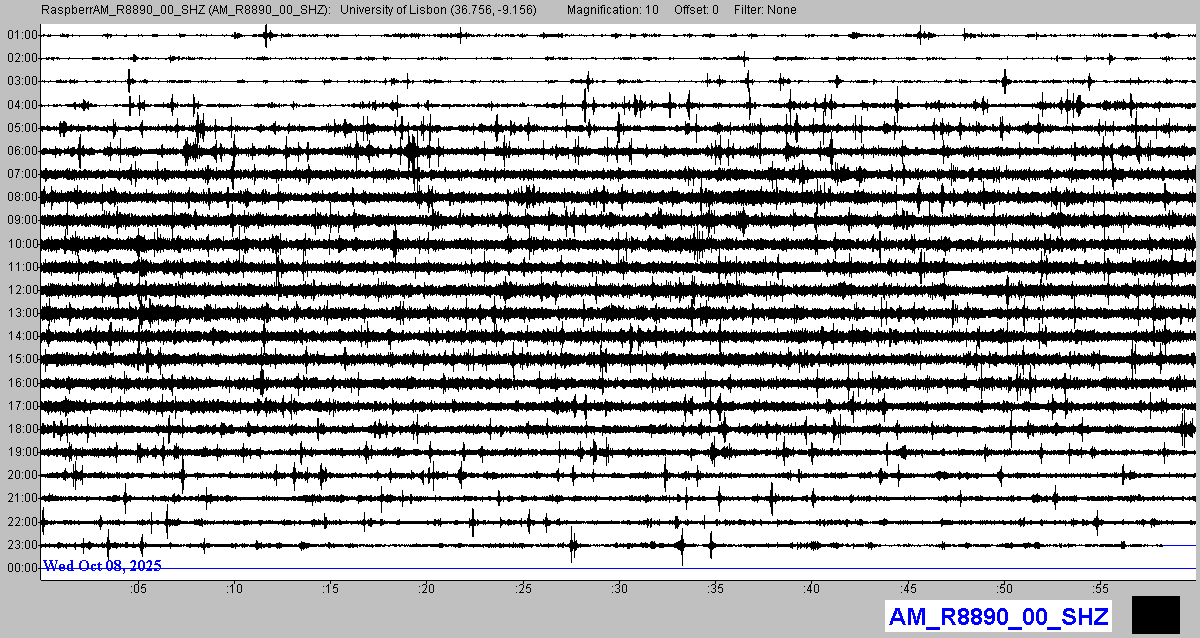Select the 23:00 hour trace label
The width and height of the screenshot is (1200, 638).
tap(21, 545)
